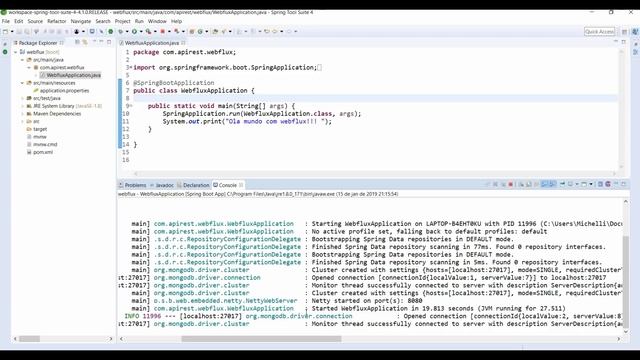Click the External Tools run toolbar icon

(x=149, y=31)
